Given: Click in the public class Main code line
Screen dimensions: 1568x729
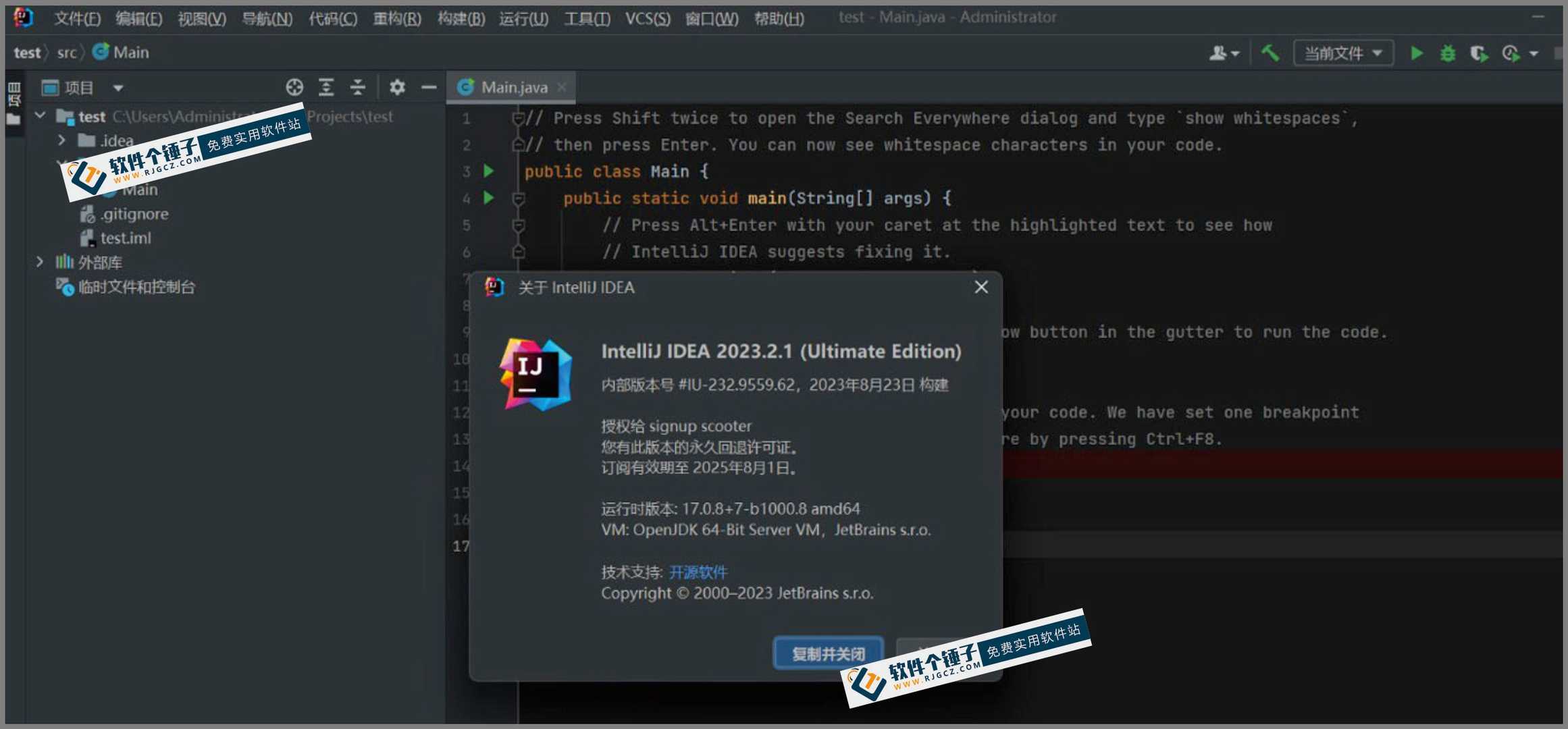Looking at the screenshot, I should click(x=617, y=171).
